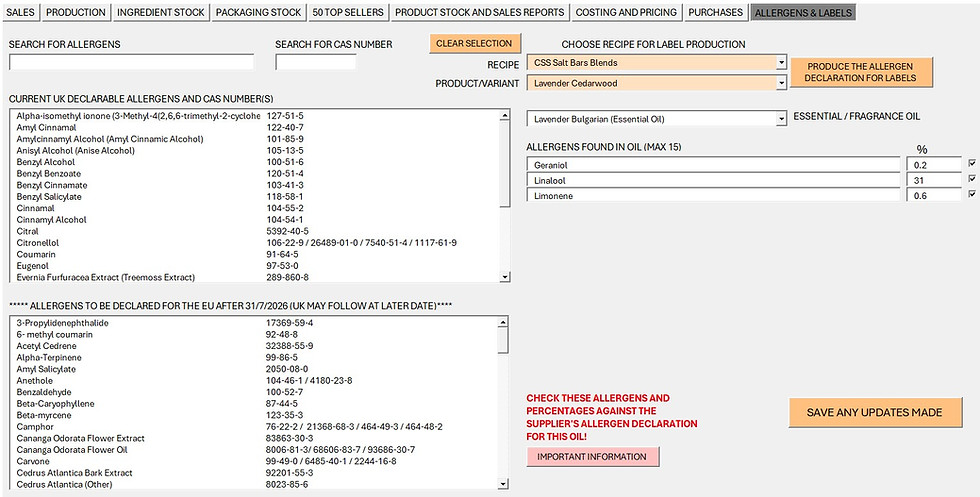Select 3-Propylidenephthalide in EU list
Viewport: 980px width, 497px height.
point(254,323)
